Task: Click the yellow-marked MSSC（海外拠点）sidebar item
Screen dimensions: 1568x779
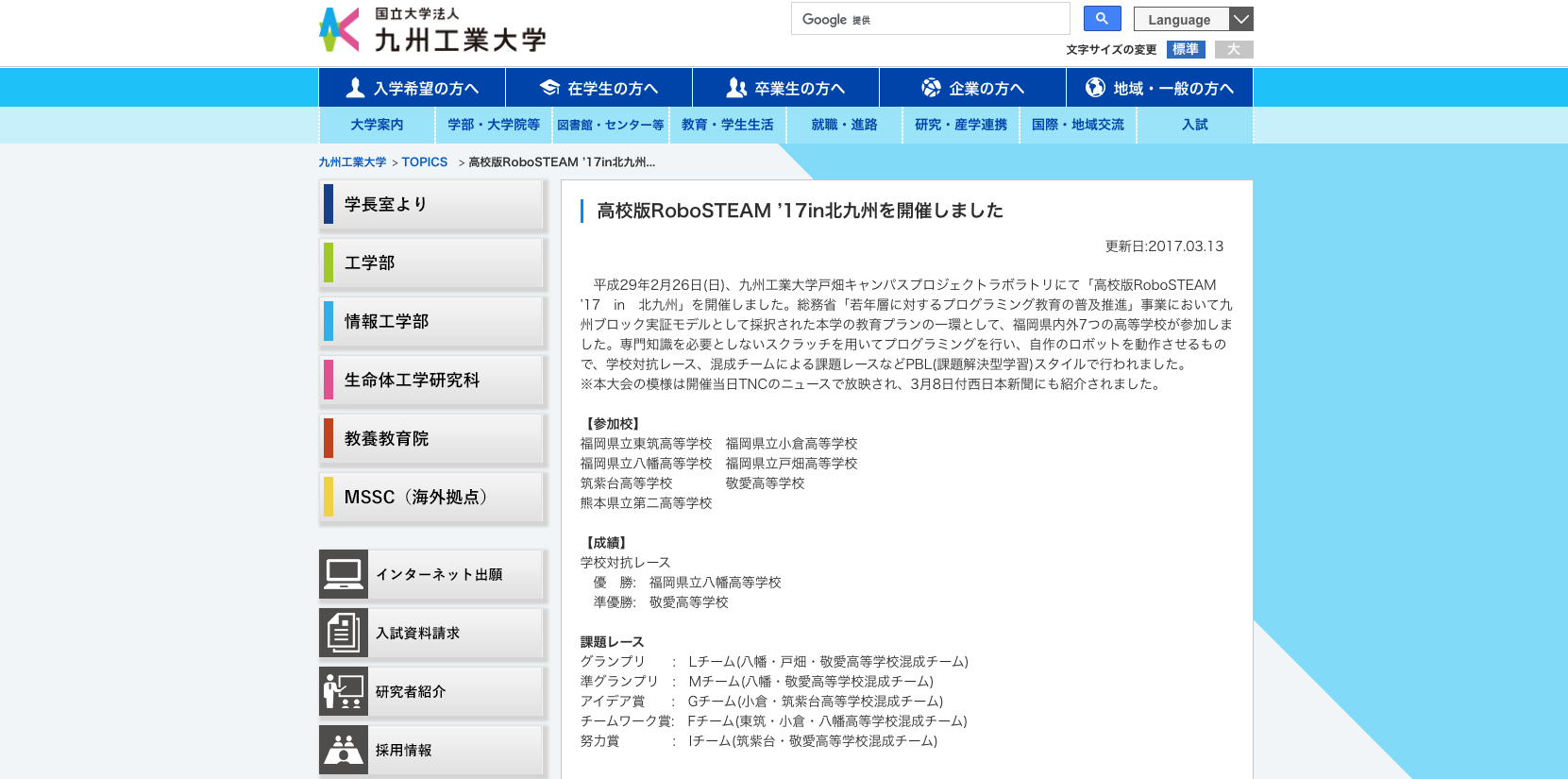Action: (432, 498)
